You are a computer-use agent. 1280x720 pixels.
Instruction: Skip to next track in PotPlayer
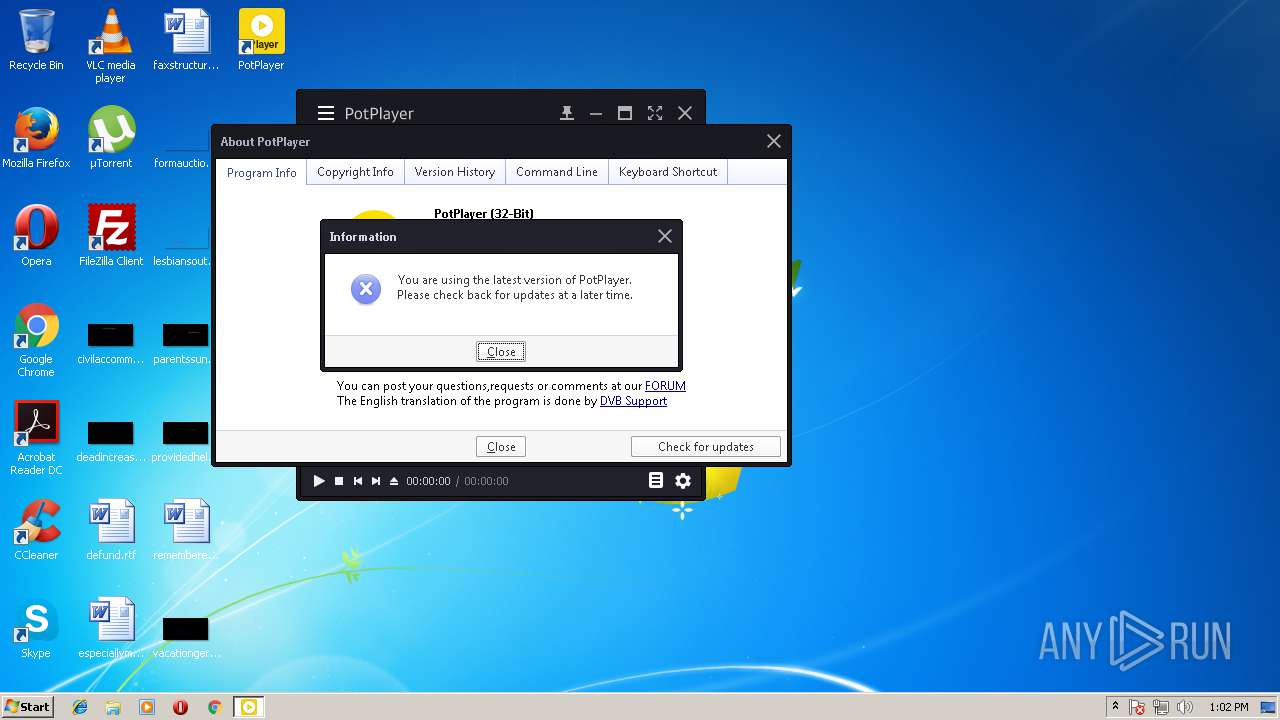[376, 481]
